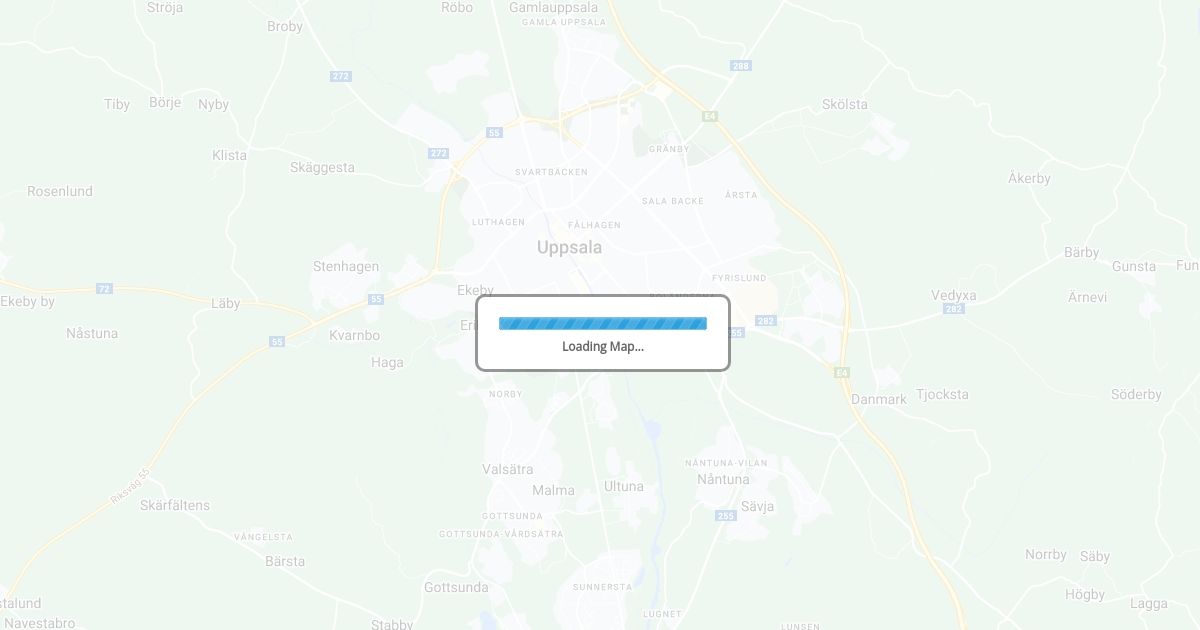The width and height of the screenshot is (1200, 630).
Task: Click the Loading Map... text
Action: [603, 347]
